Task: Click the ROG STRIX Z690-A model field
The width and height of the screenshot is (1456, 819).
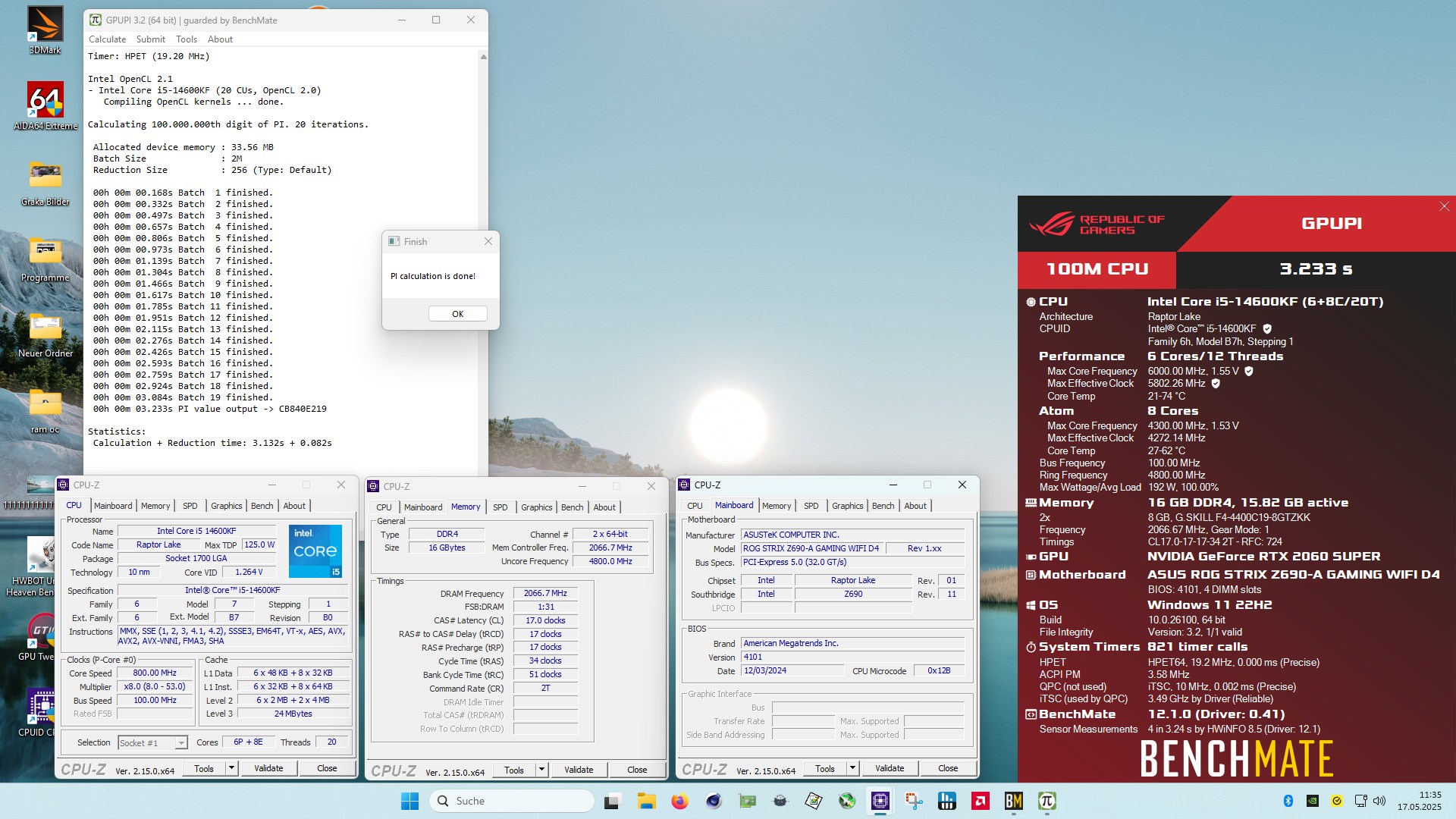Action: point(811,548)
